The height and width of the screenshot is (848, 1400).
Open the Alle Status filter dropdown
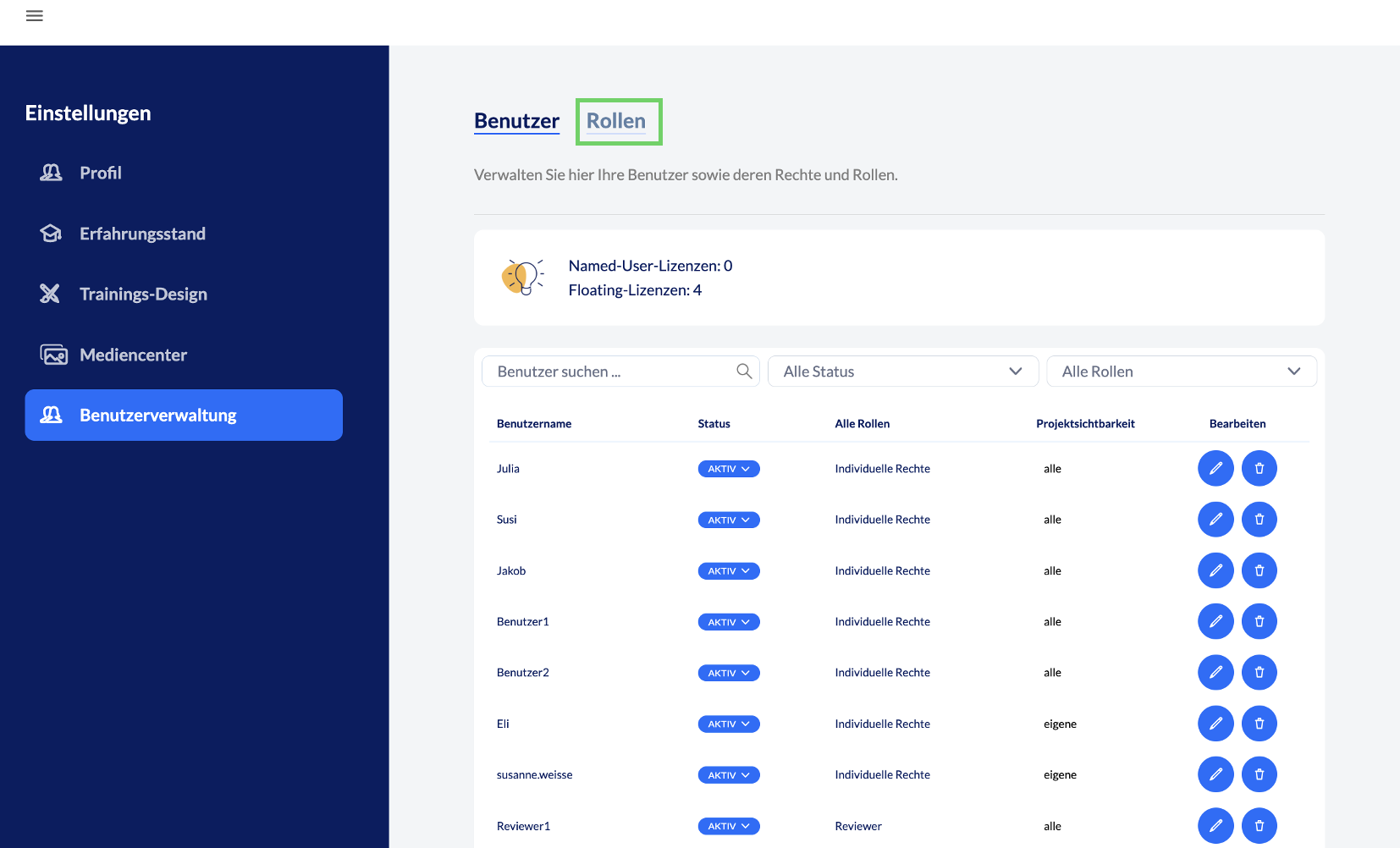903,372
